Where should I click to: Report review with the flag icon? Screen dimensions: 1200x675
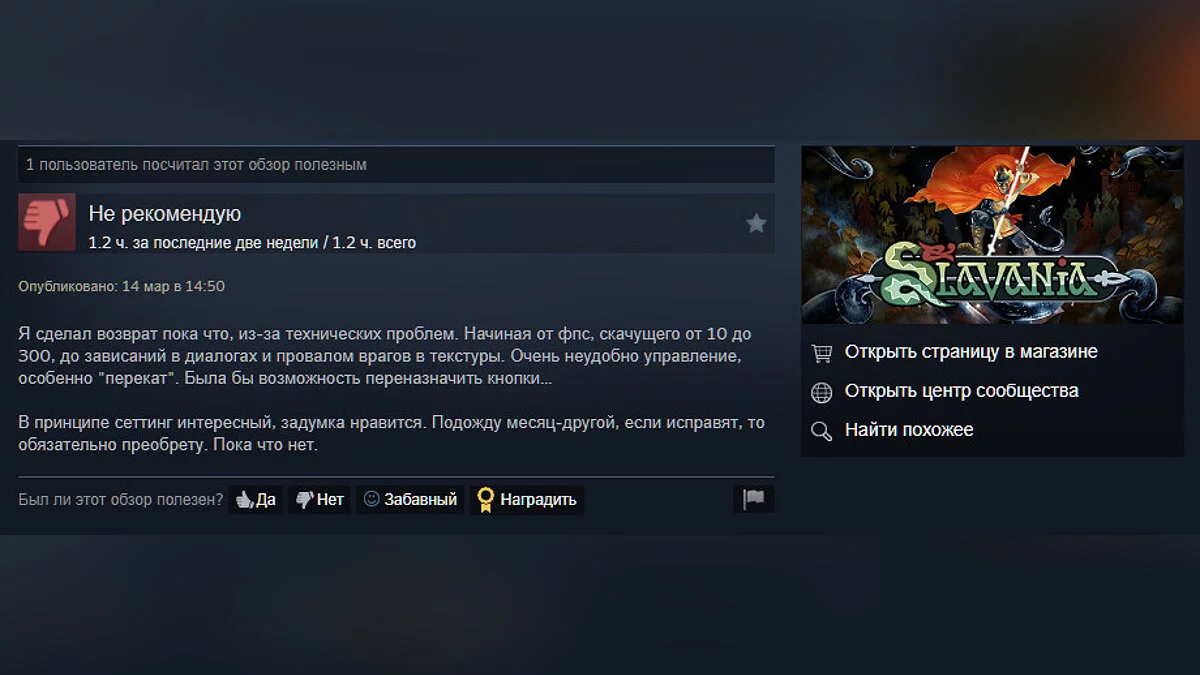point(754,499)
